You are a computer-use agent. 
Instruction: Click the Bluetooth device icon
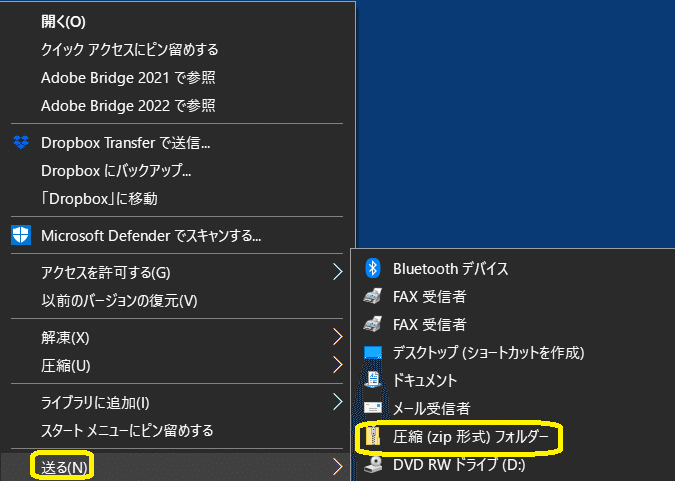[x=373, y=269]
